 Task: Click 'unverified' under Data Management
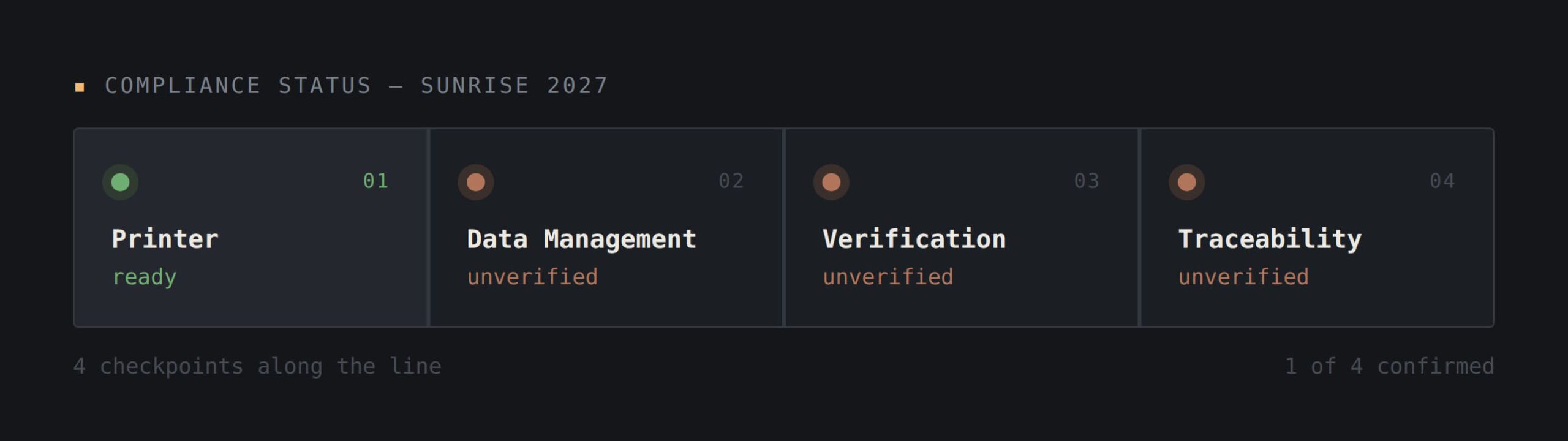click(x=532, y=277)
